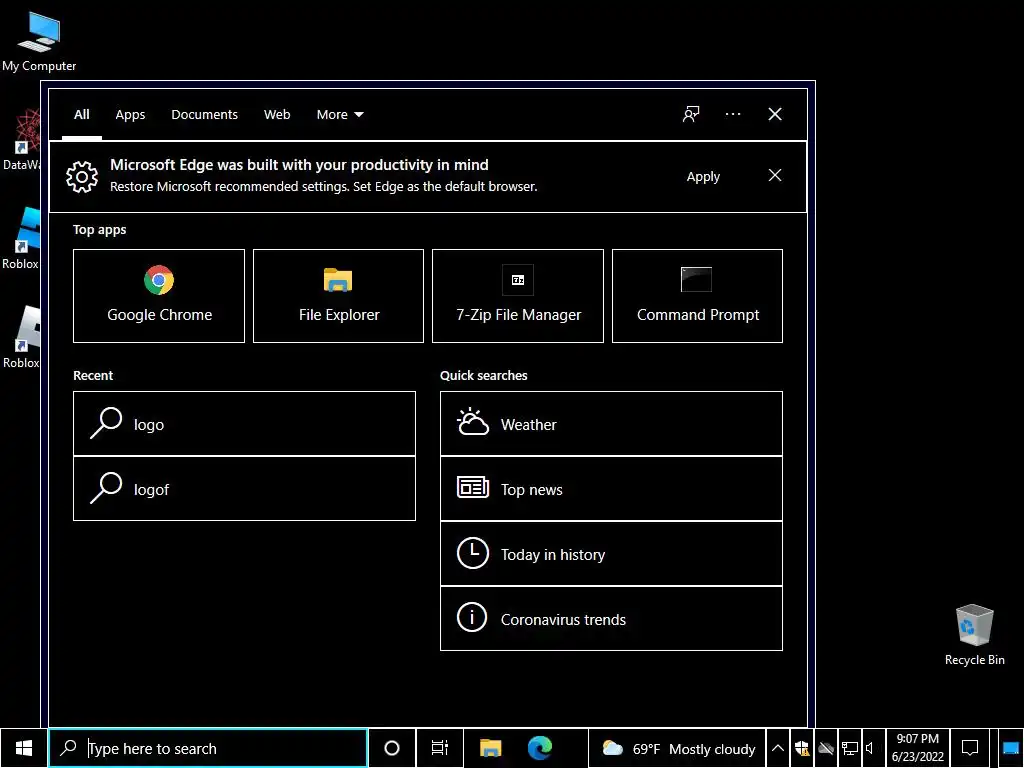Open network status tray icon

850,748
